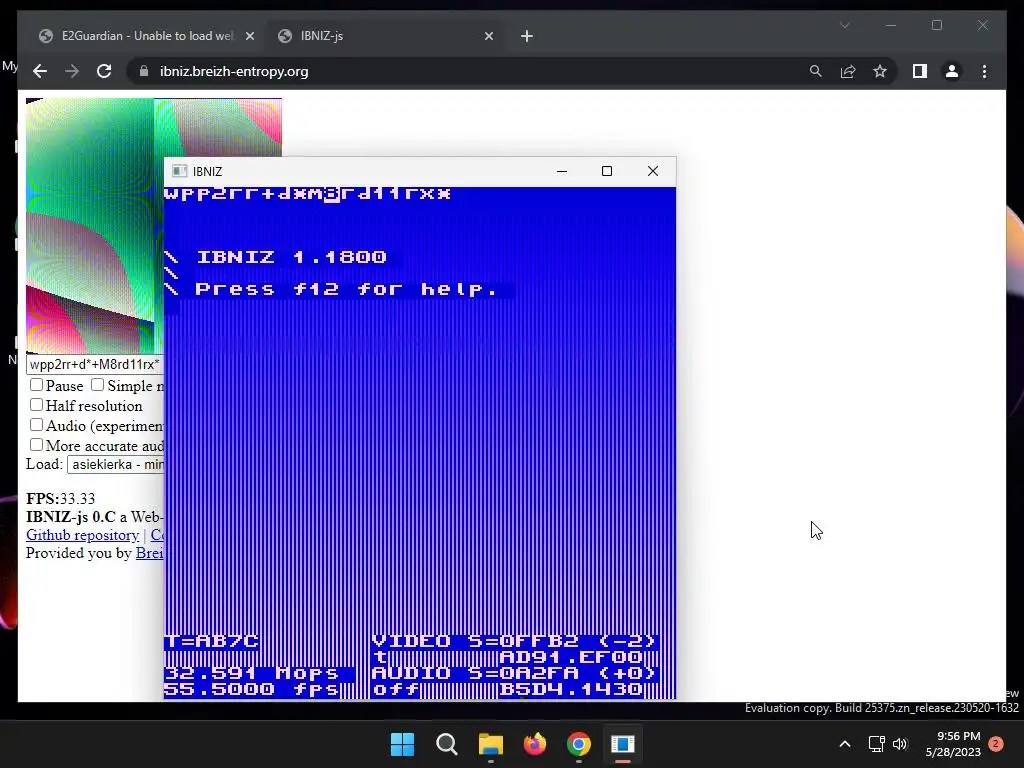Open Windows taskbar search
1024x768 pixels.
pyautogui.click(x=447, y=744)
